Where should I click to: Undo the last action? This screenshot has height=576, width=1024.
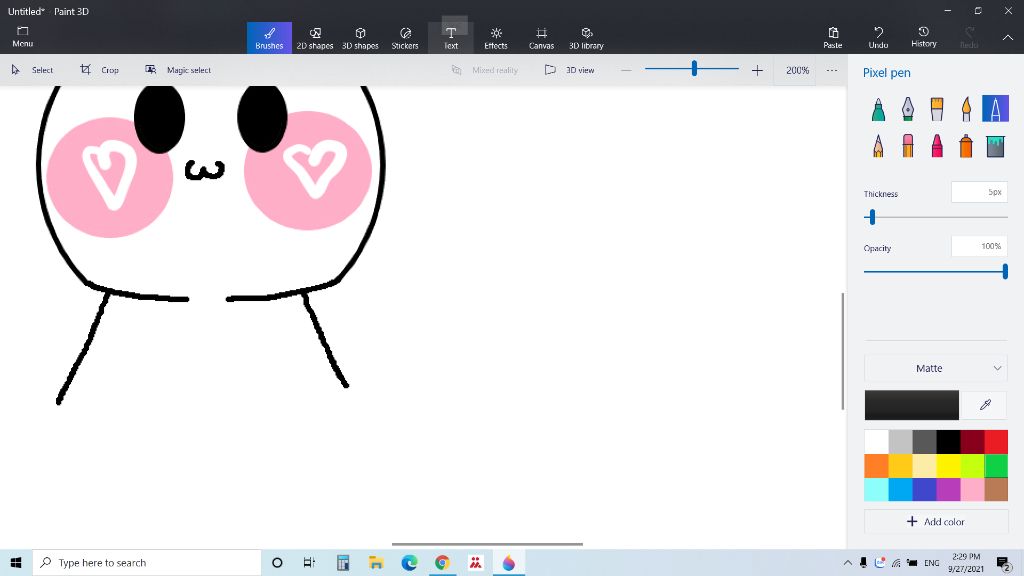point(878,38)
